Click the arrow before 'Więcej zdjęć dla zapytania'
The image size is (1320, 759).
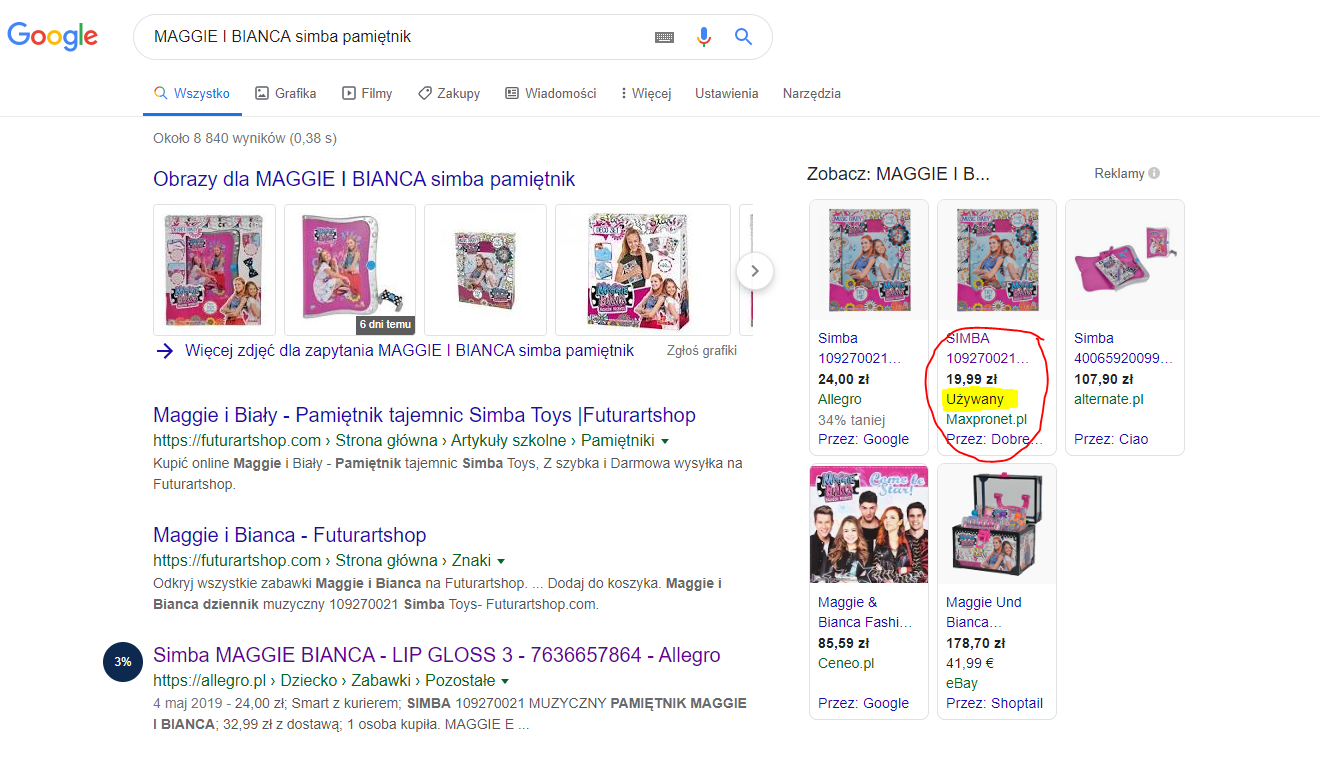(164, 351)
